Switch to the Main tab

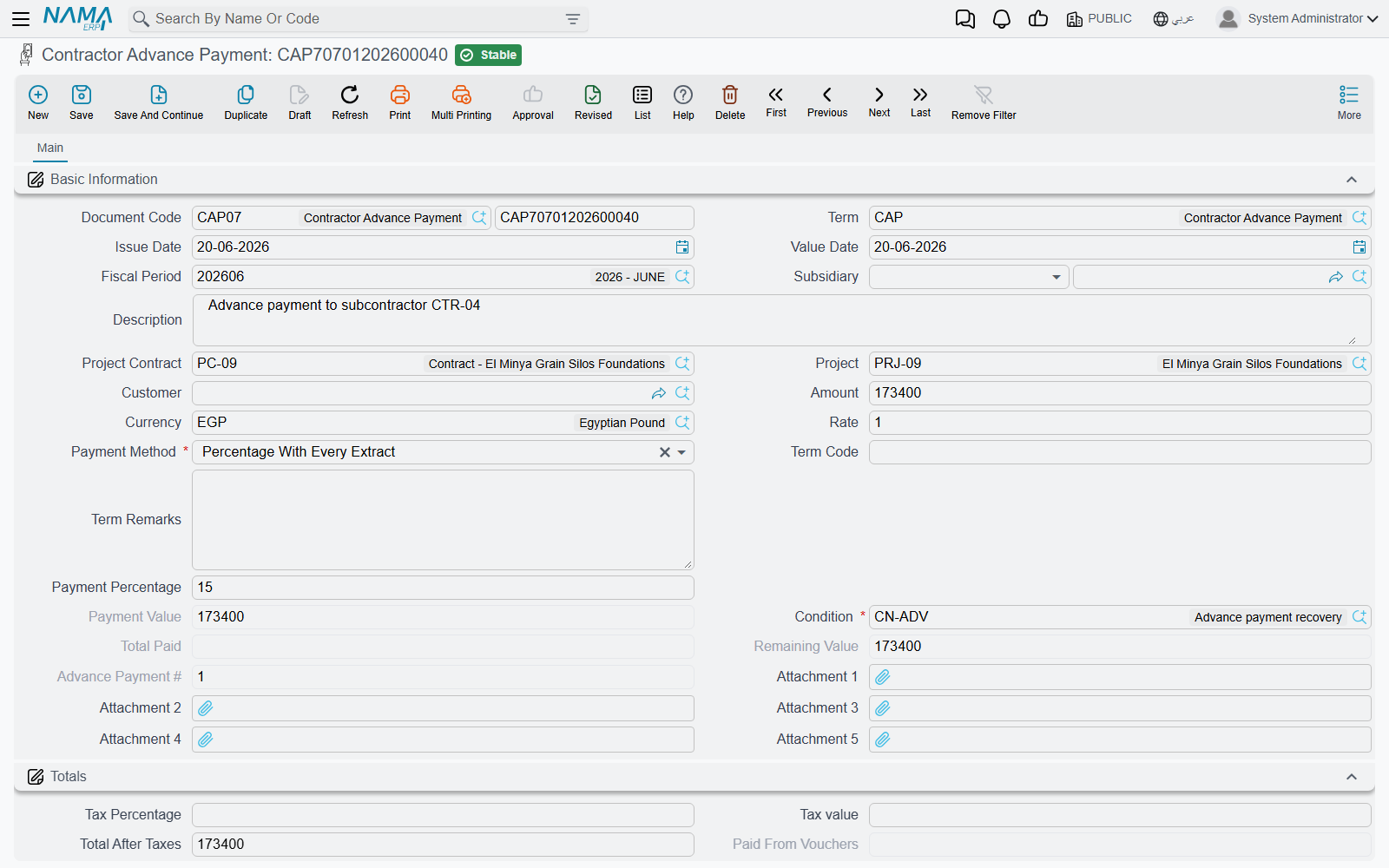(x=50, y=148)
